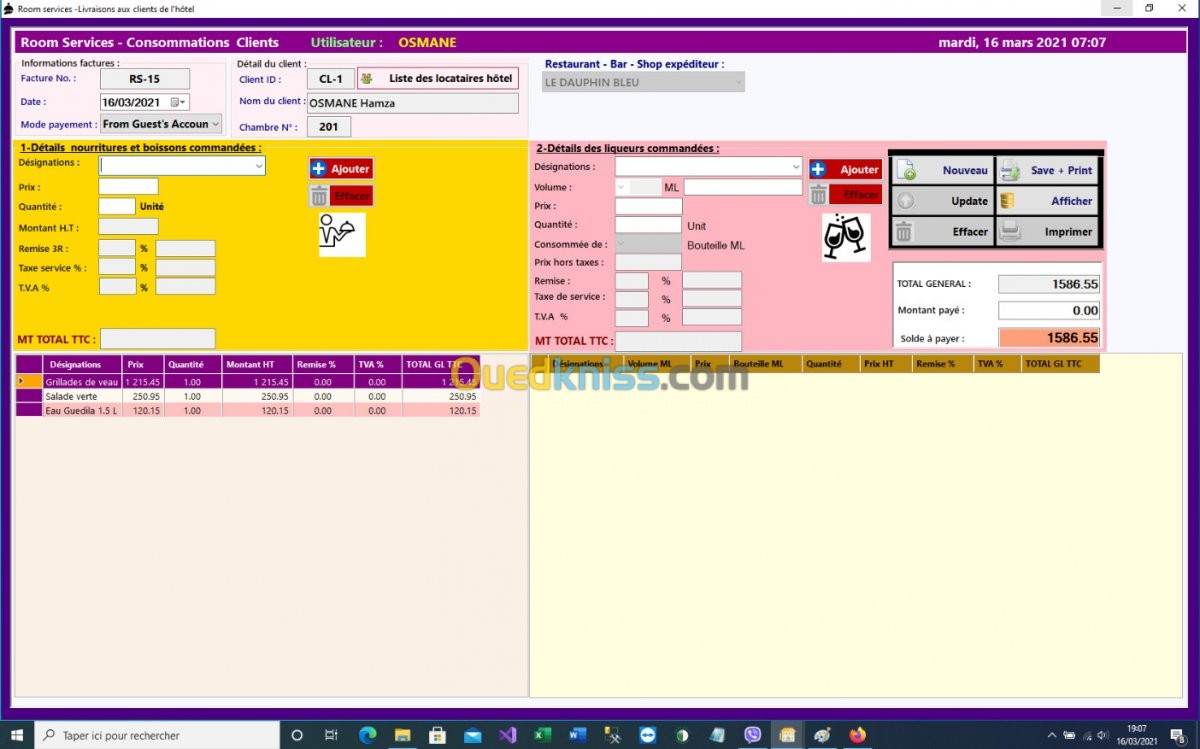Screen dimensions: 1200x749
Task: Expand the food Désignations dropdown
Action: pos(259,165)
